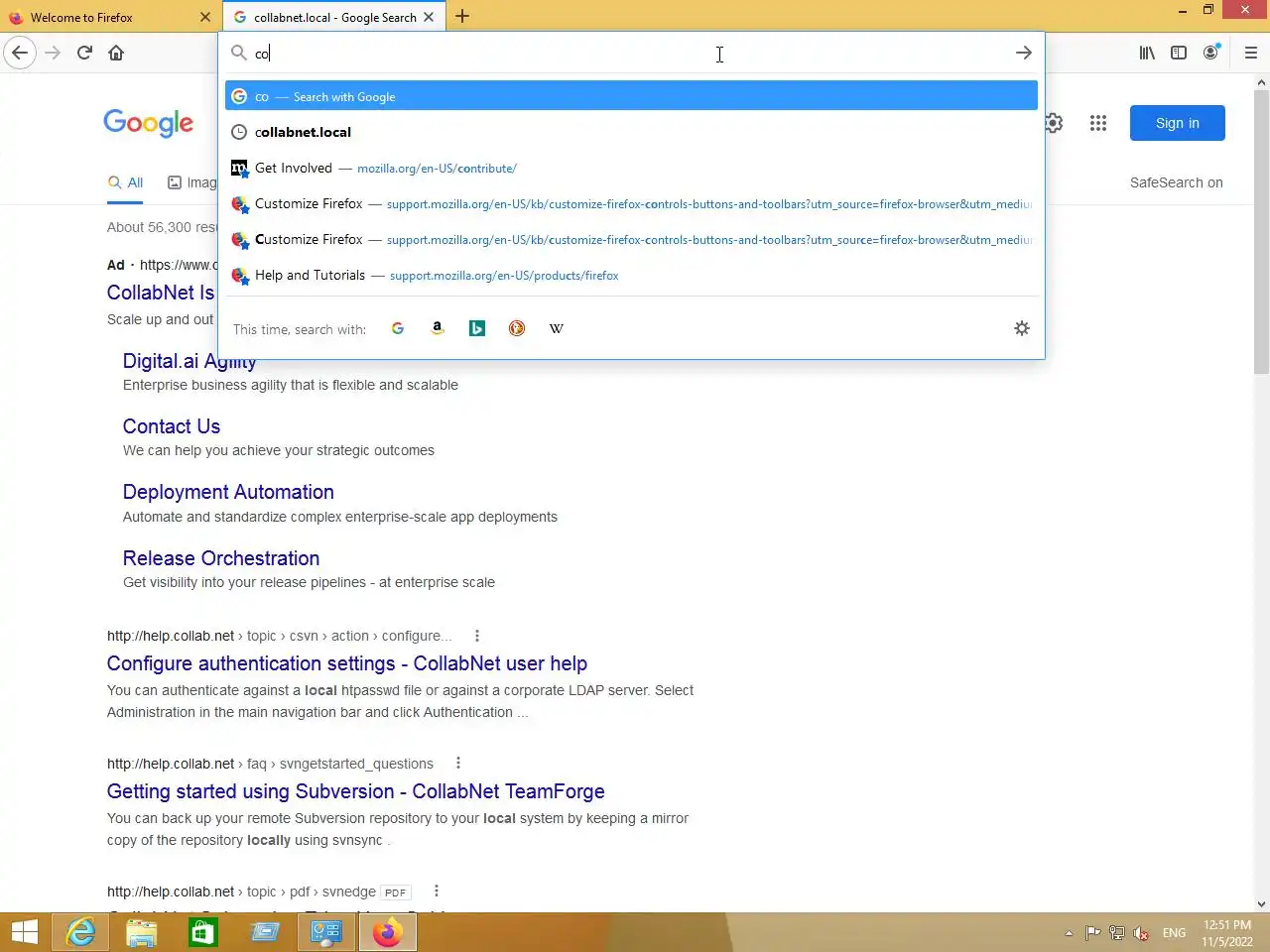Screen dimensions: 1270x952
Task: Click the scrollbar down arrow
Action: click(x=1261, y=903)
